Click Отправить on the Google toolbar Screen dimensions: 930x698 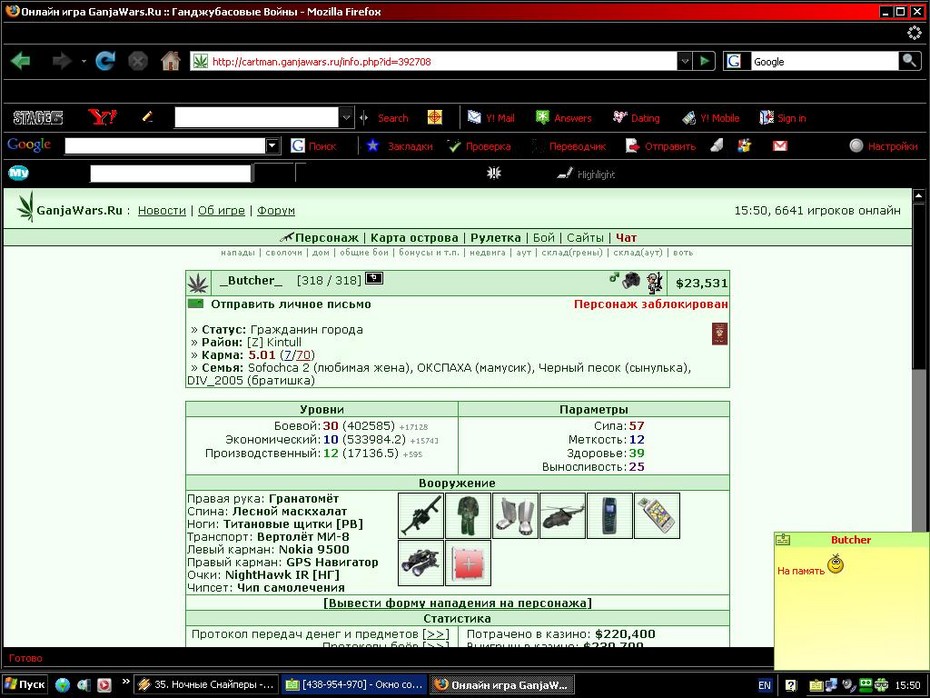coord(661,146)
